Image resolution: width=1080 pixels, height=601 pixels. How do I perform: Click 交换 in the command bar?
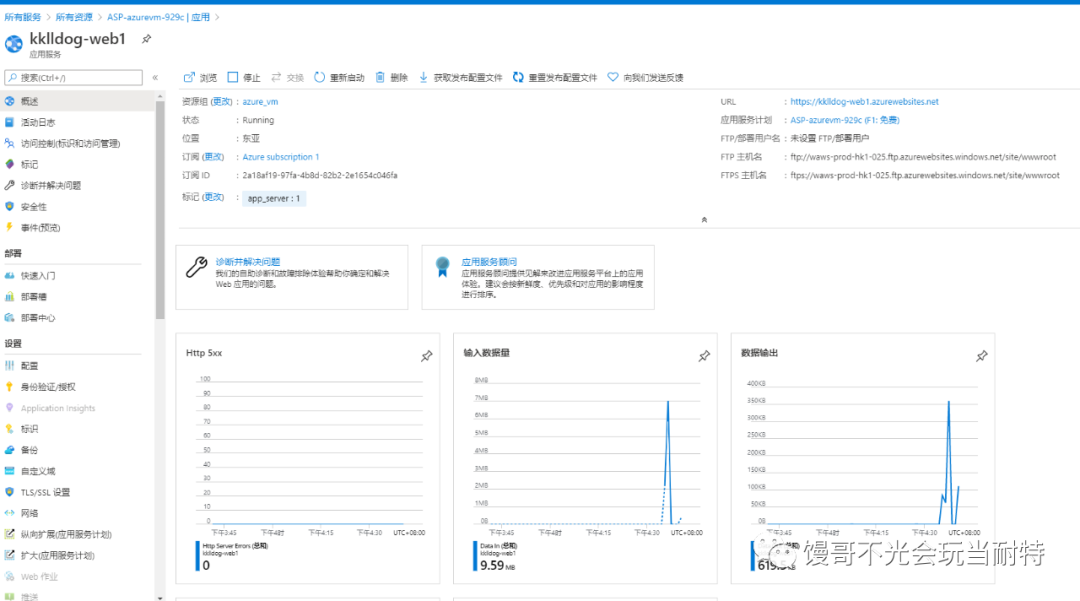click(287, 78)
